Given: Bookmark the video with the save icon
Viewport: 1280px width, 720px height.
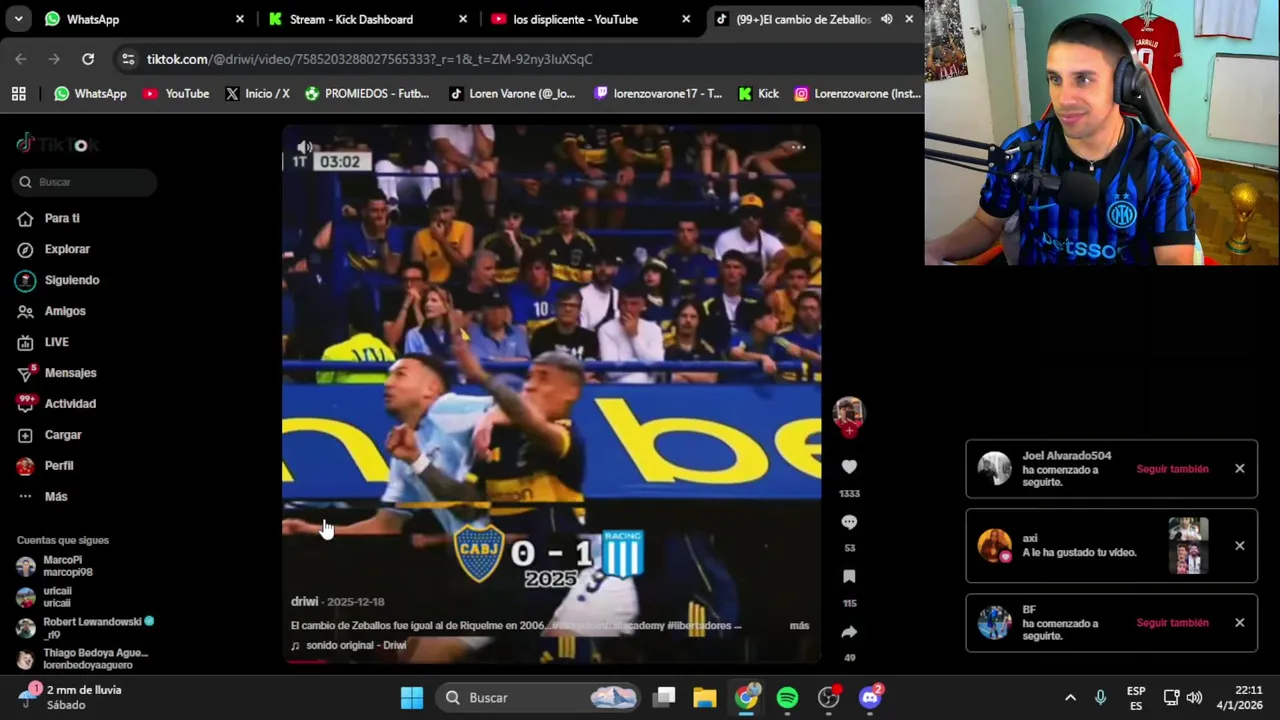Looking at the screenshot, I should tap(849, 577).
